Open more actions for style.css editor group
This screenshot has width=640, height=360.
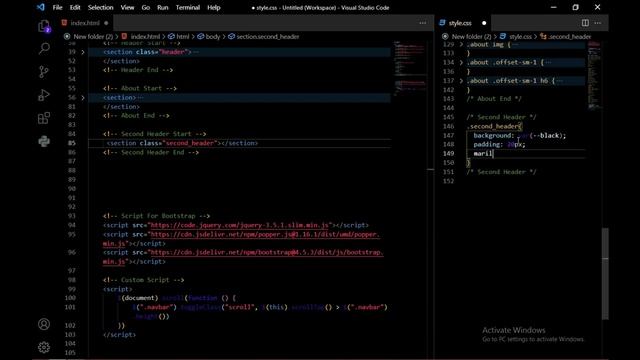(598, 23)
